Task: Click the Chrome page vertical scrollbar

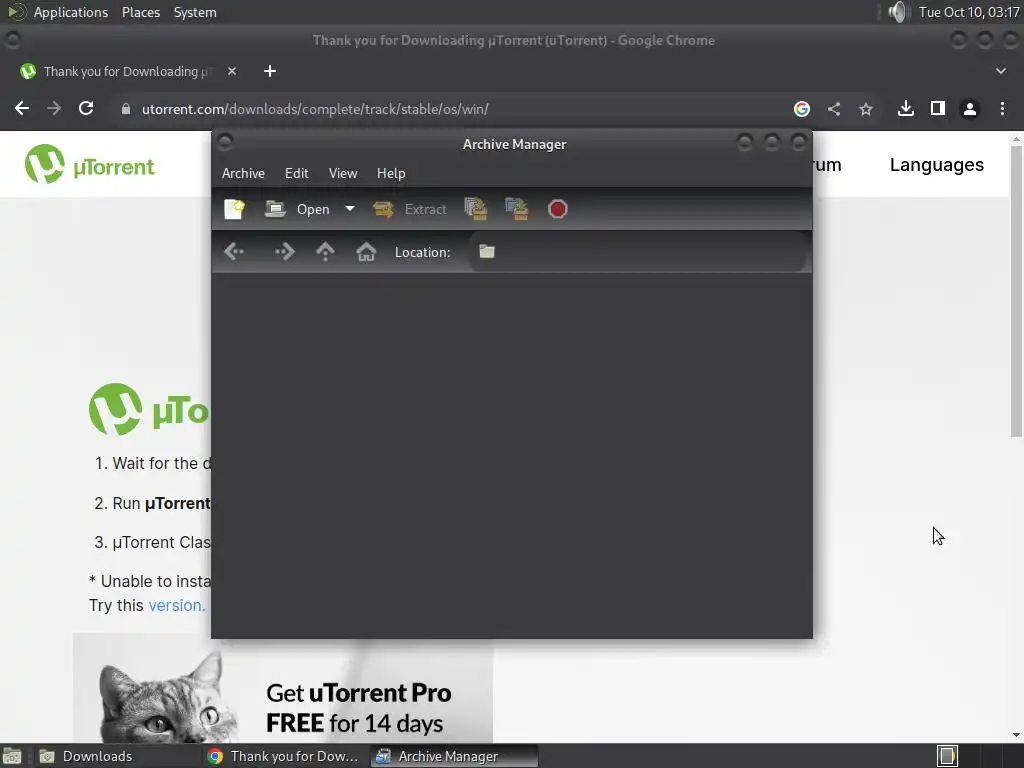Action: click(1016, 291)
